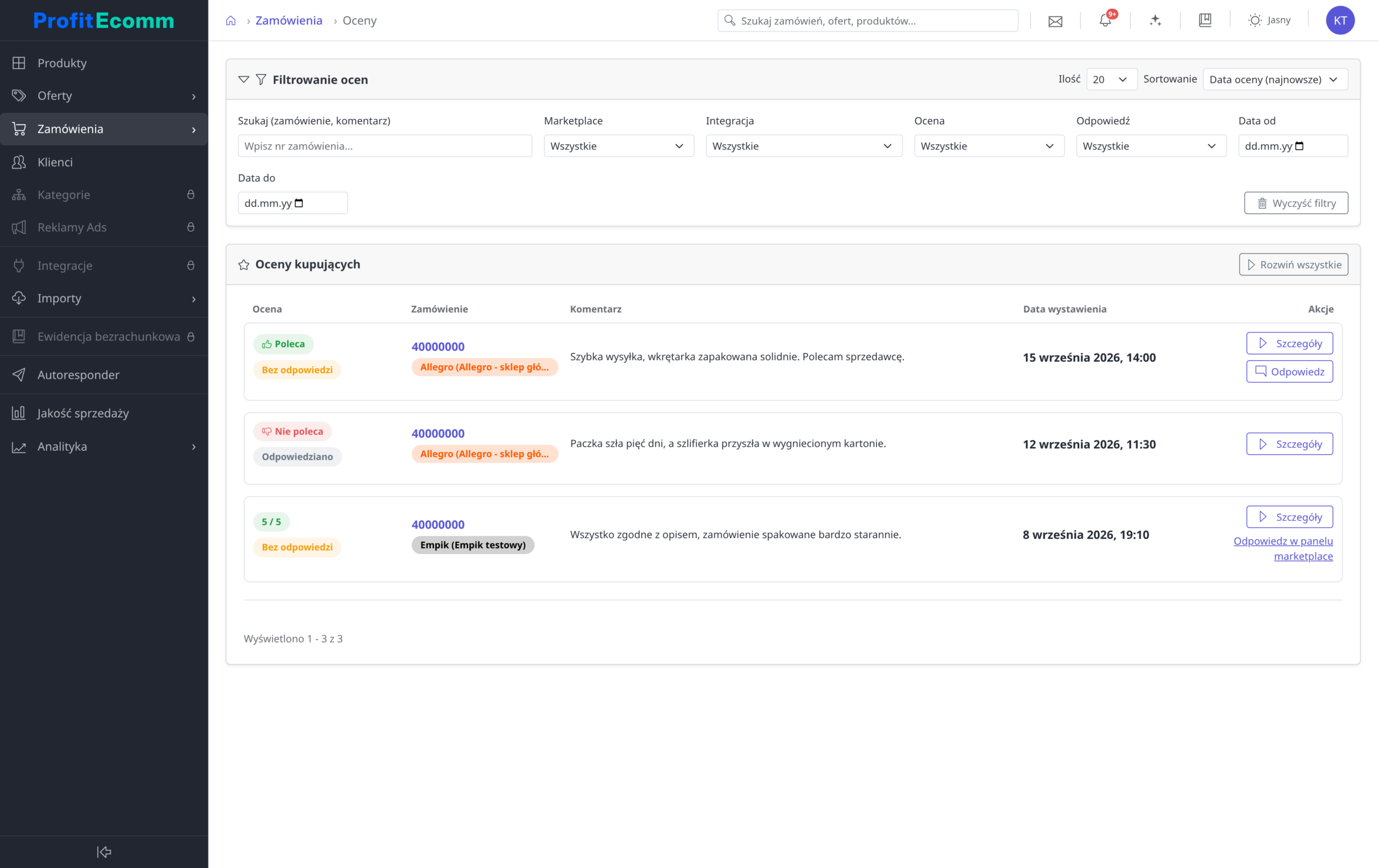
Task: Open the messages envelope icon
Action: click(x=1055, y=21)
